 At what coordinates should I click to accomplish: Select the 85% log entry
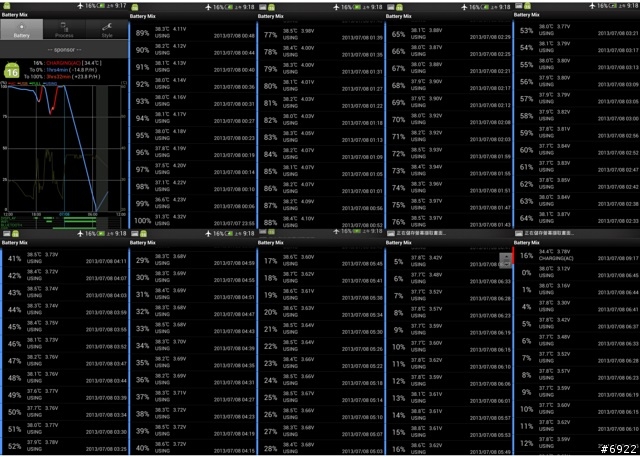click(321, 171)
